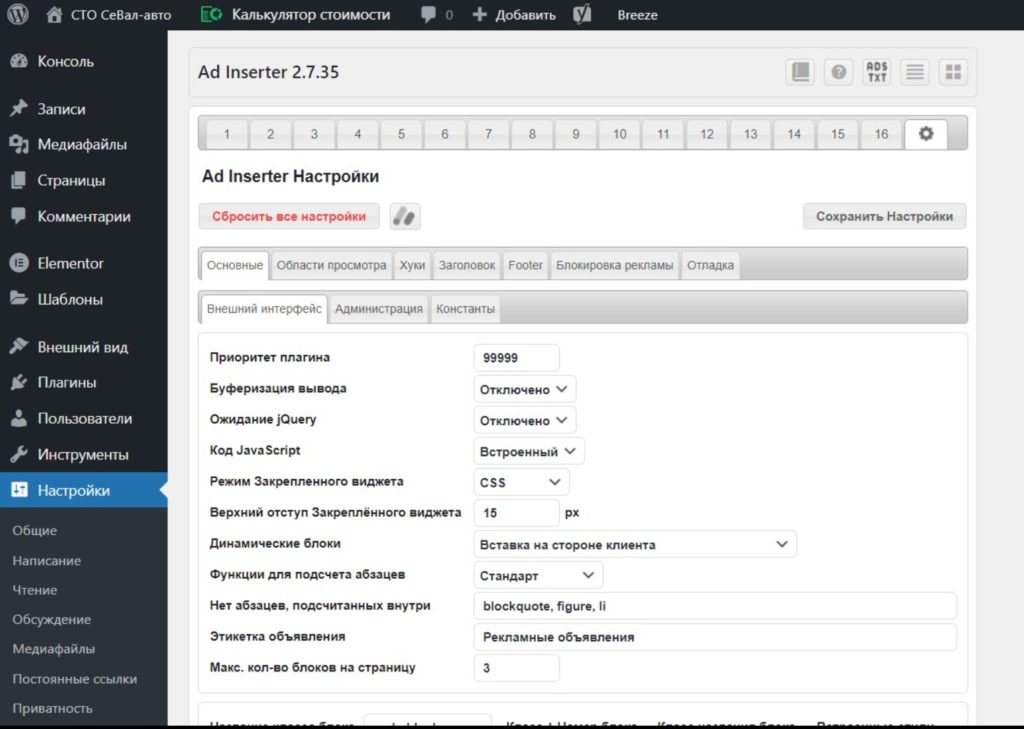Screen dimensions: 1024x729
Task: Open Обсуждение settings submenu link
Action: coord(52,619)
